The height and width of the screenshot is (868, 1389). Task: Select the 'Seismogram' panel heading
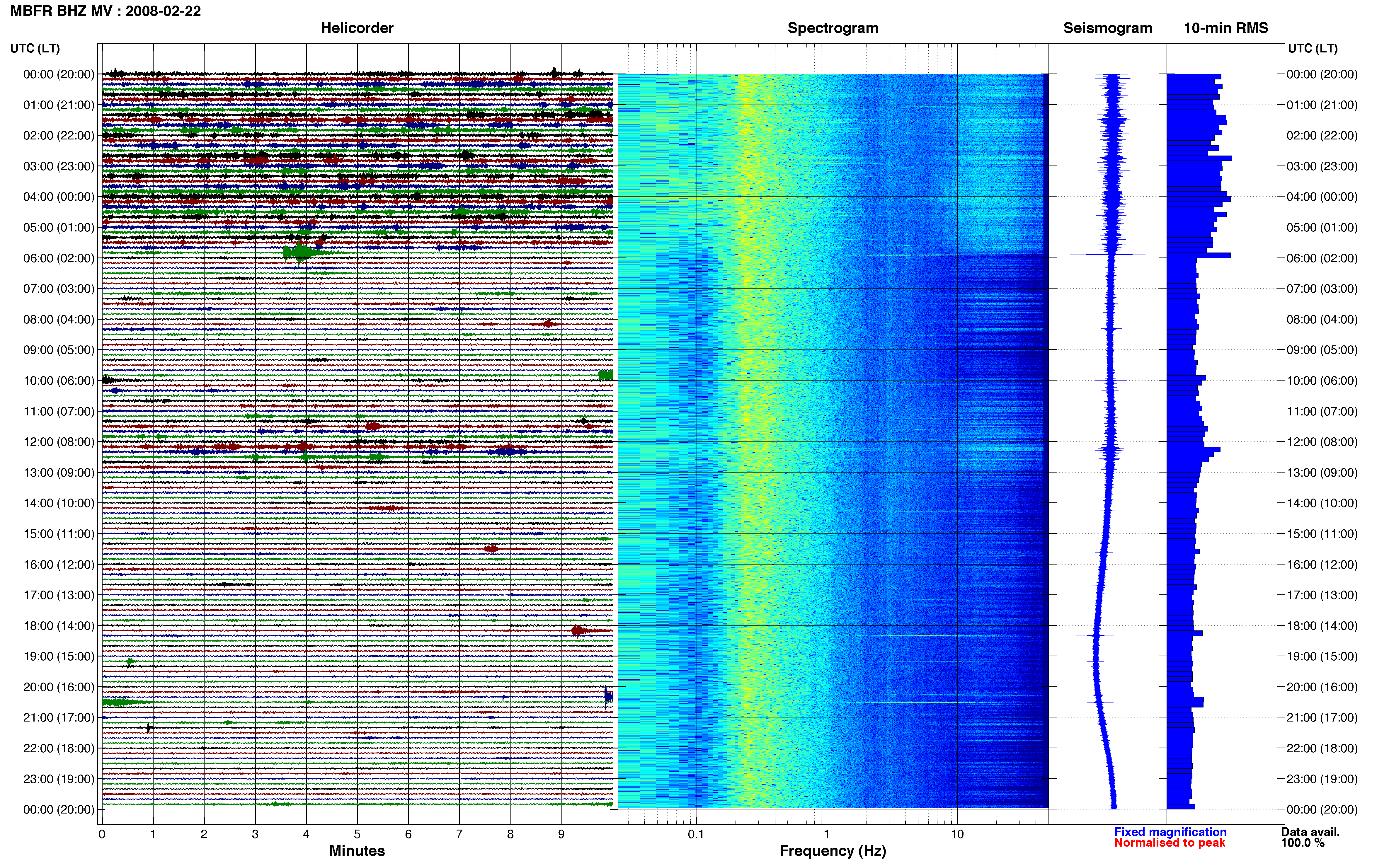click(x=1108, y=28)
